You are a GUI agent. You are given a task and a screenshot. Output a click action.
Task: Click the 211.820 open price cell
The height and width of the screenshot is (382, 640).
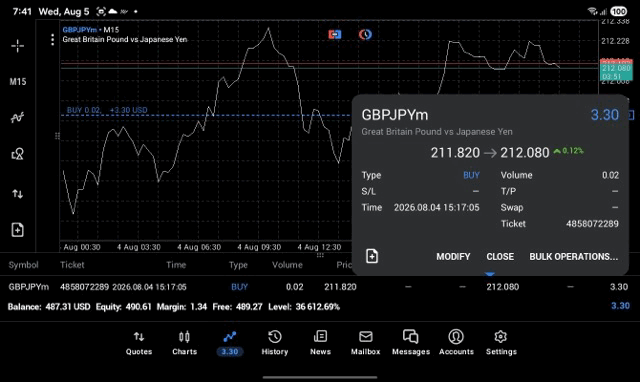(340, 287)
